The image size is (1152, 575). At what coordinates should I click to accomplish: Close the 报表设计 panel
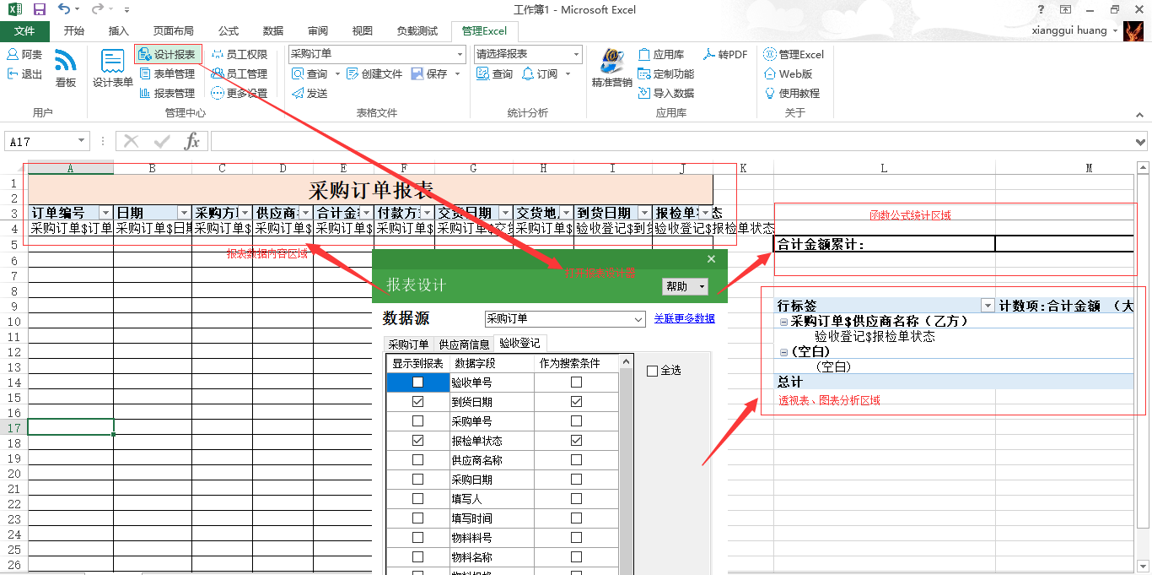point(711,259)
